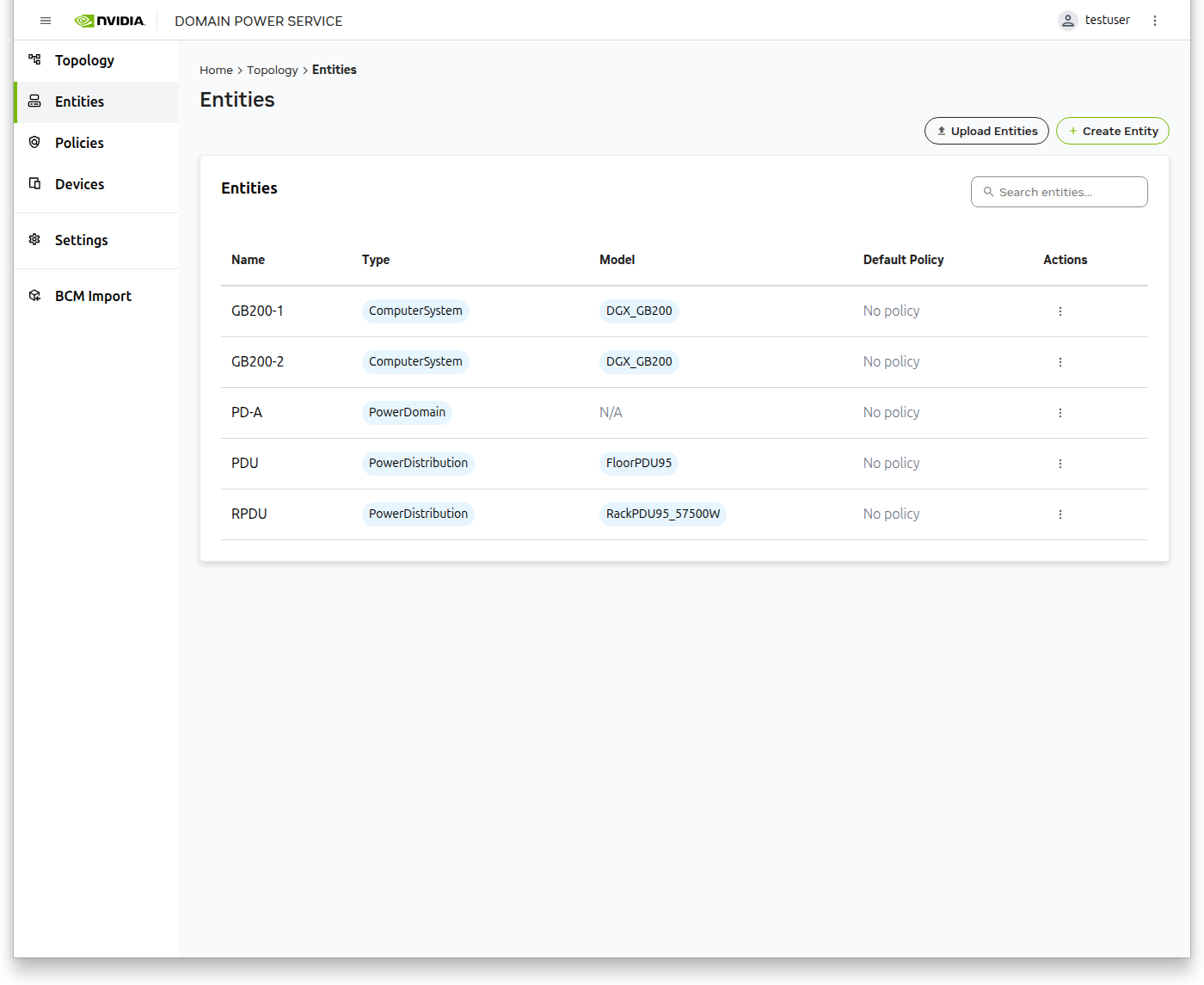Select Entities in the sidebar
The height and width of the screenshot is (985, 1204).
point(79,102)
